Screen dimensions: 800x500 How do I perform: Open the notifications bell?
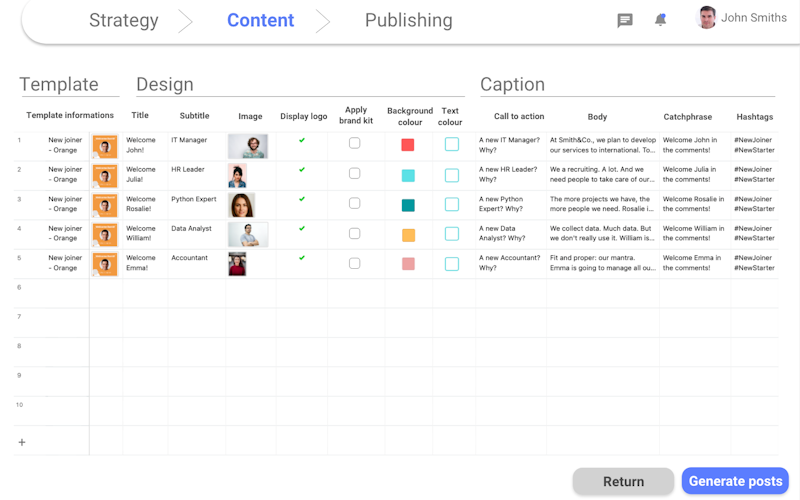660,20
